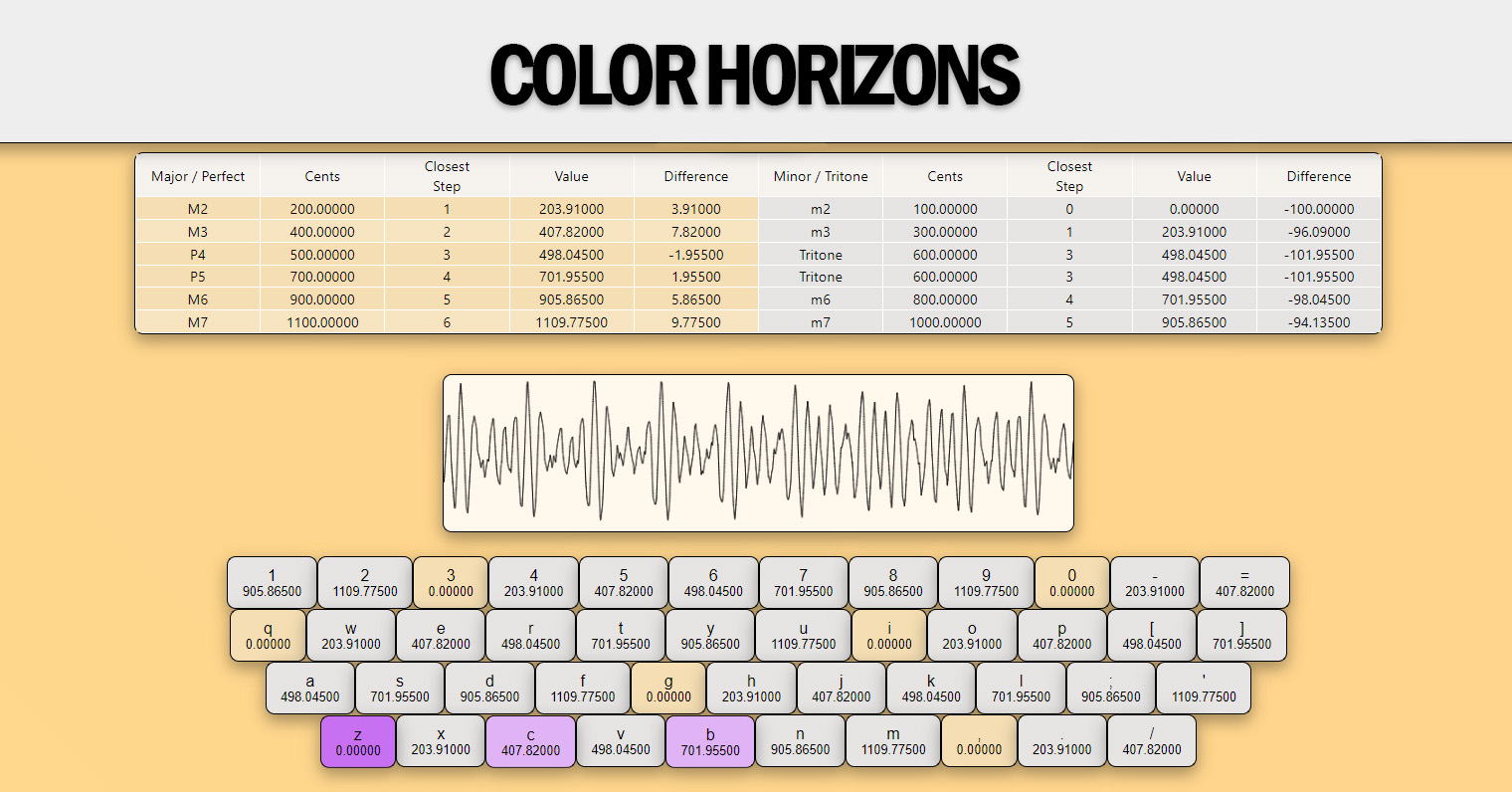The height and width of the screenshot is (792, 1512).
Task: Play the a key at 498.04500
Action: (x=310, y=689)
